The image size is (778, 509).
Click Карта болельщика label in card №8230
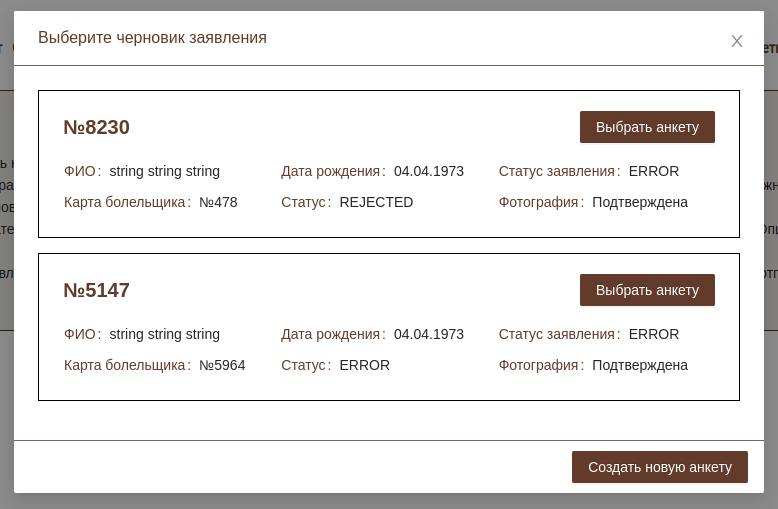(x=126, y=202)
